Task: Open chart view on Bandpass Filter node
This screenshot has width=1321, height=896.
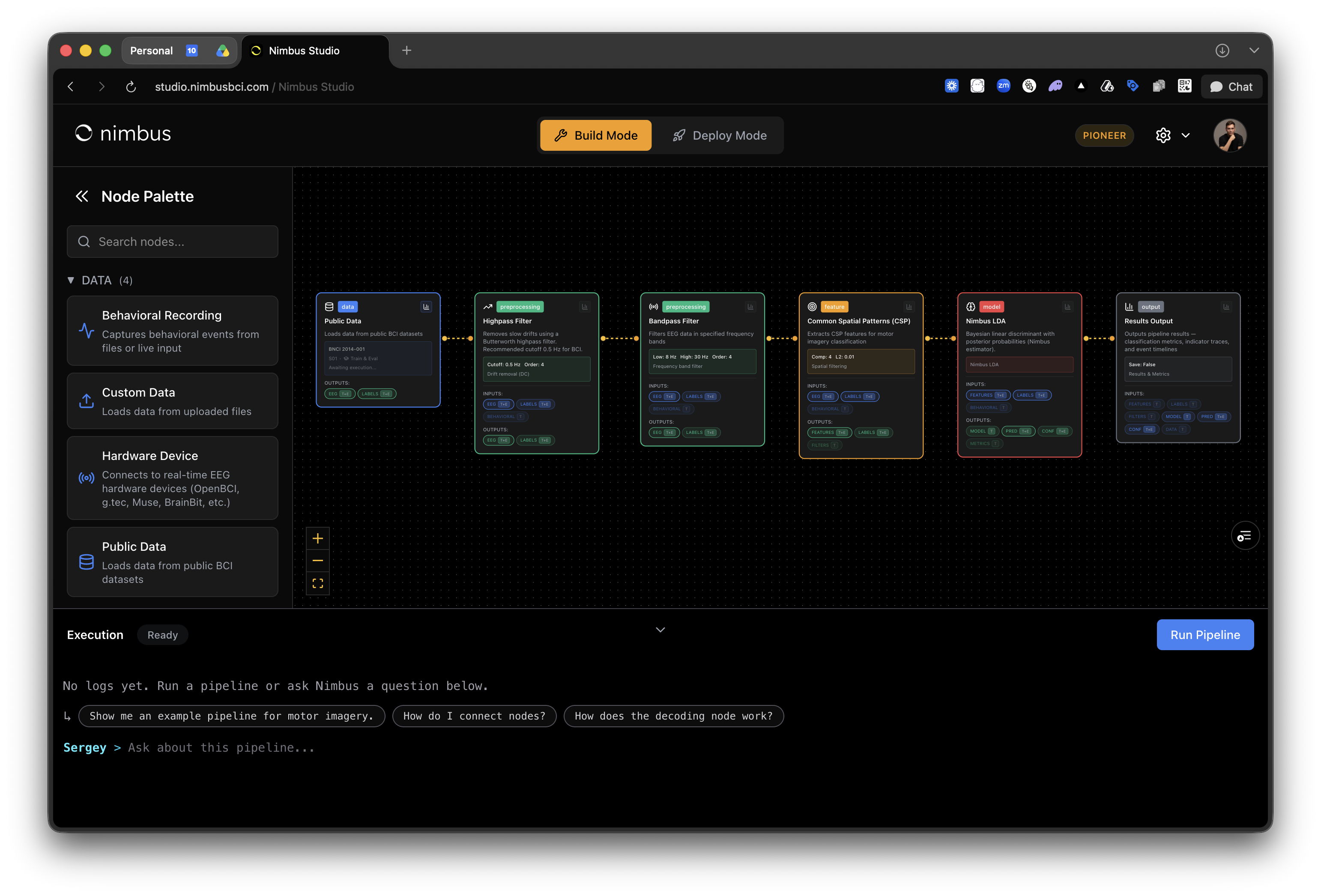Action: (x=750, y=307)
